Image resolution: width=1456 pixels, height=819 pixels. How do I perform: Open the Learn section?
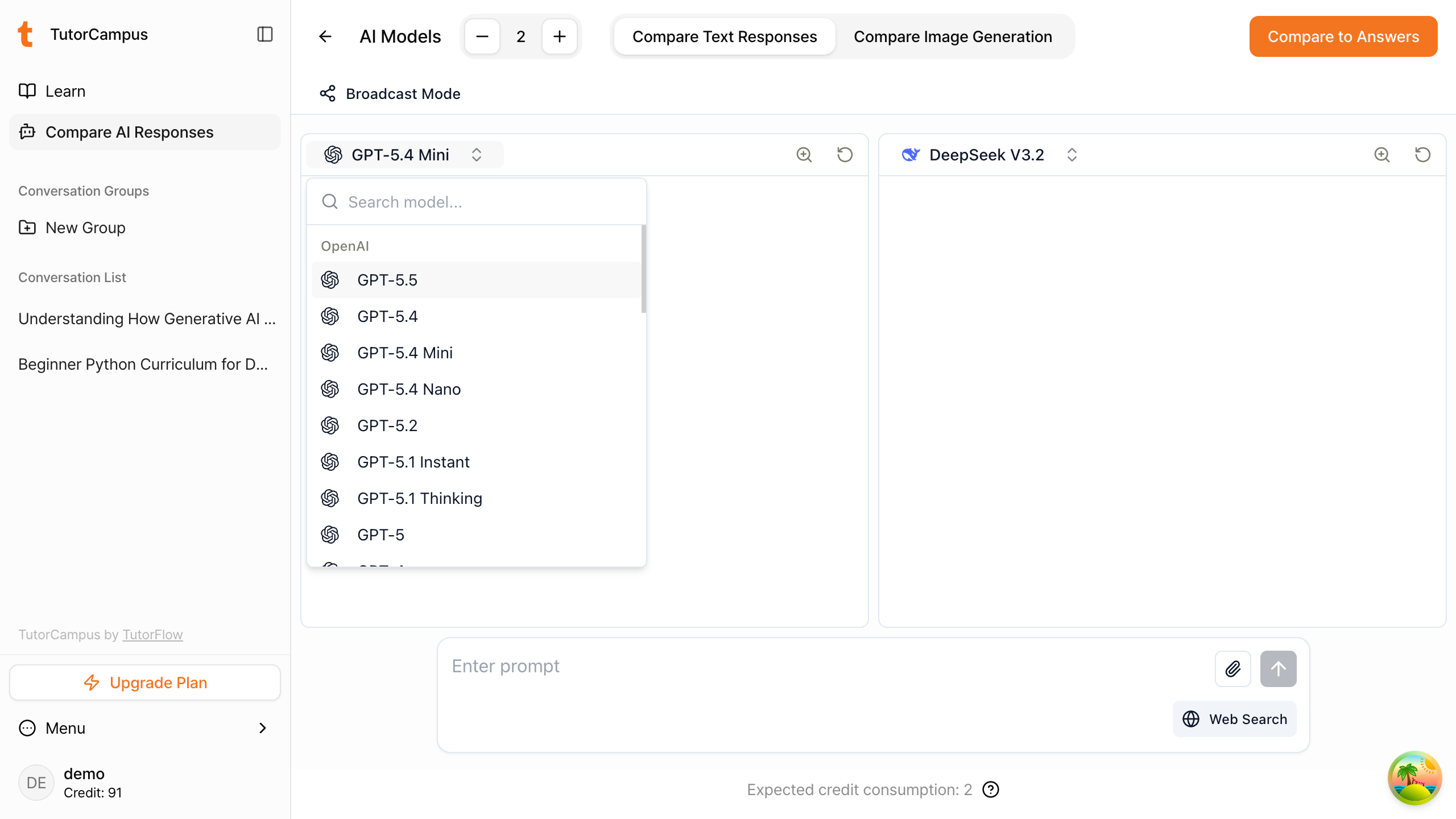pyautogui.click(x=145, y=91)
